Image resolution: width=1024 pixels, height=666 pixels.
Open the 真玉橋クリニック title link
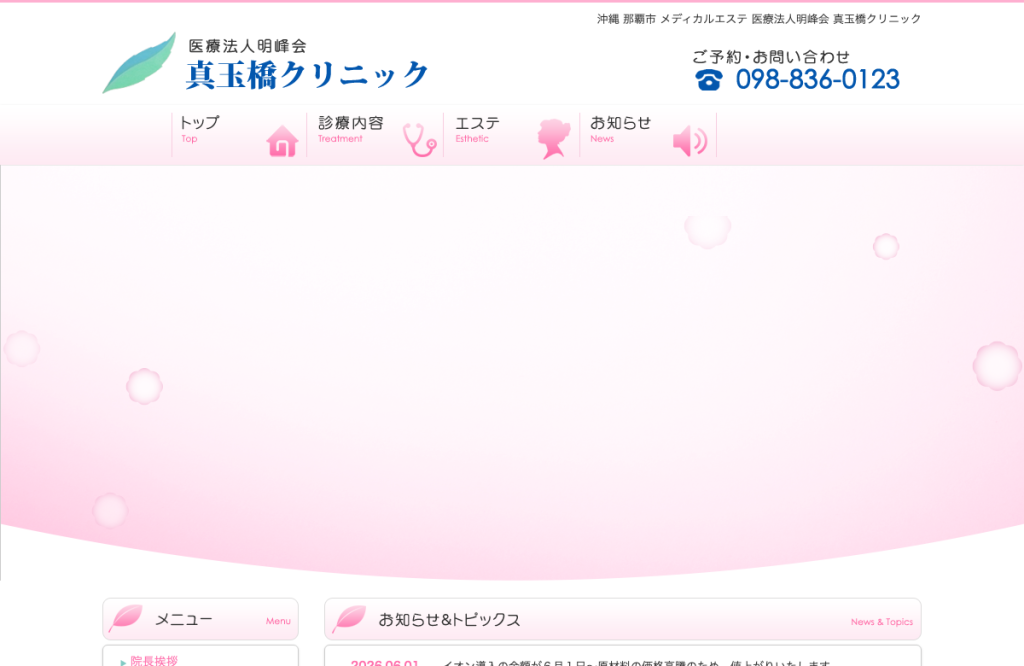click(x=307, y=74)
